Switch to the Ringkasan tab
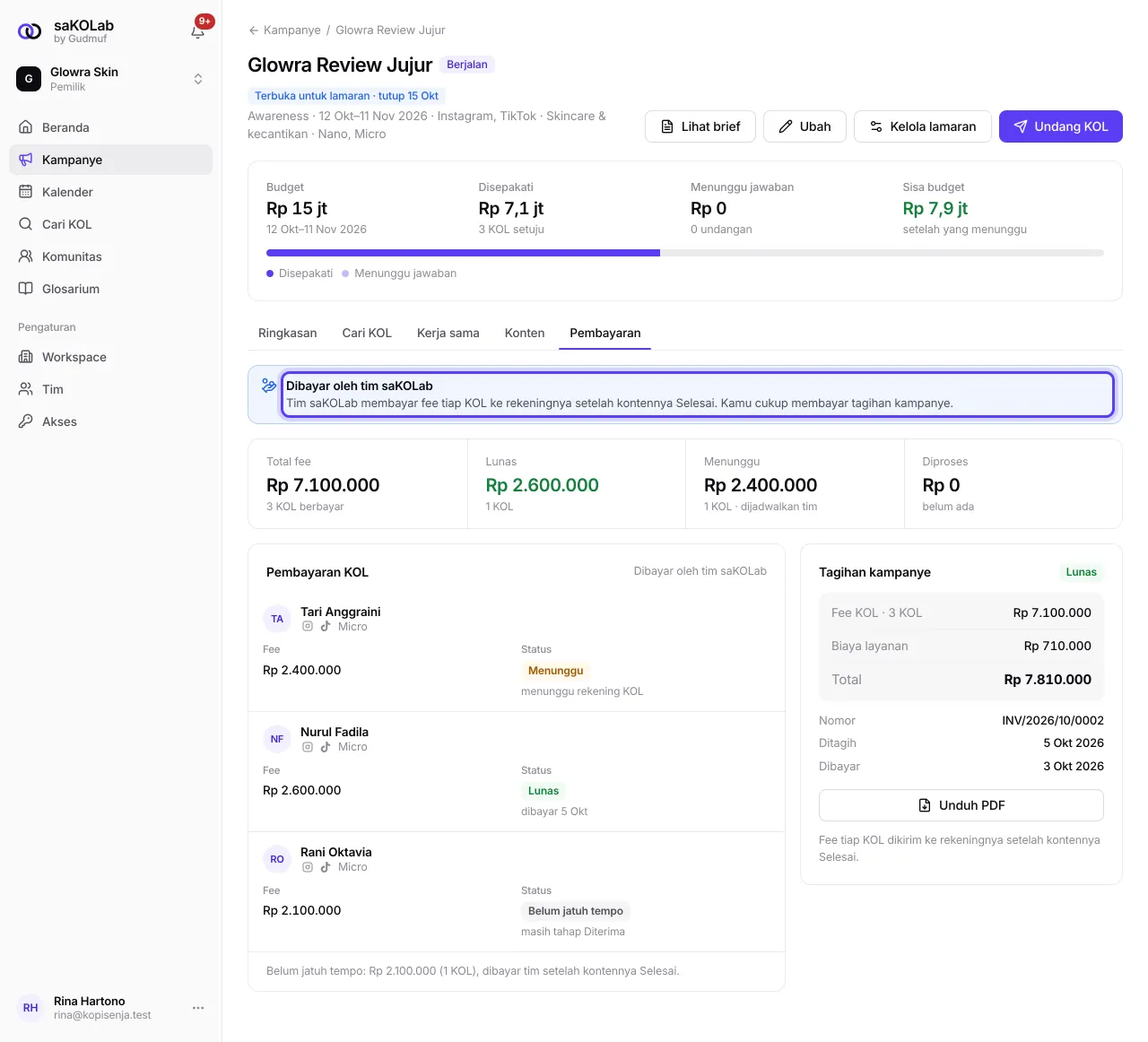1148x1042 pixels. [x=288, y=333]
